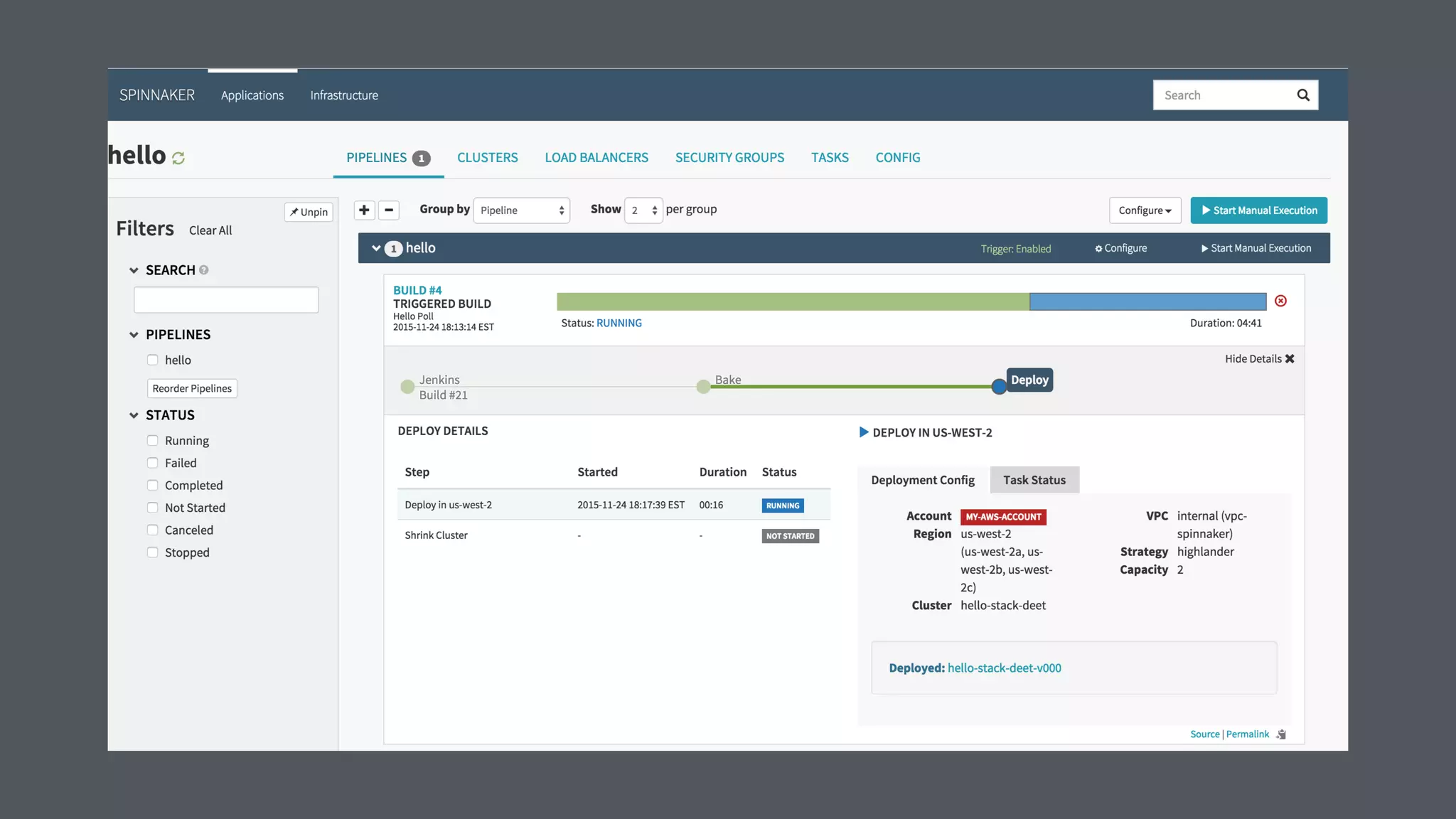
Task: Copy permalink via clipboard icon
Action: 1281,734
